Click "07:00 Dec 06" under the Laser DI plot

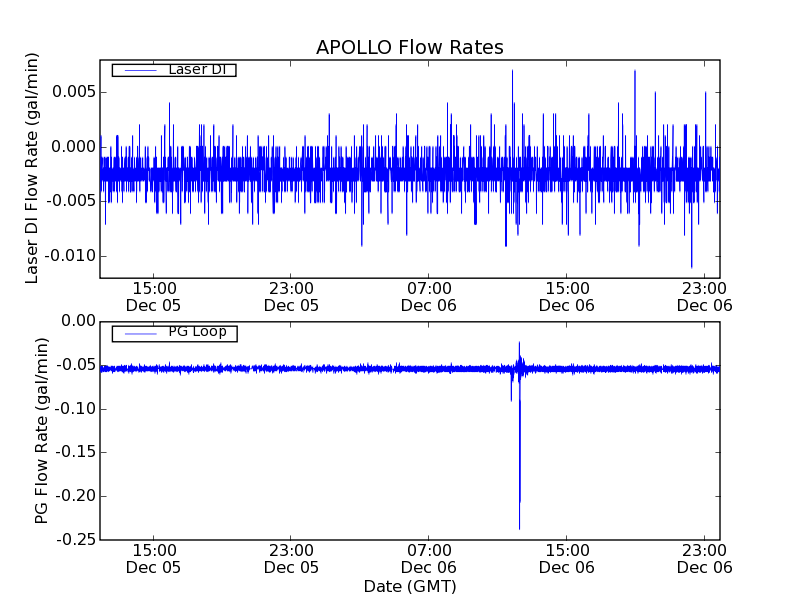click(429, 297)
